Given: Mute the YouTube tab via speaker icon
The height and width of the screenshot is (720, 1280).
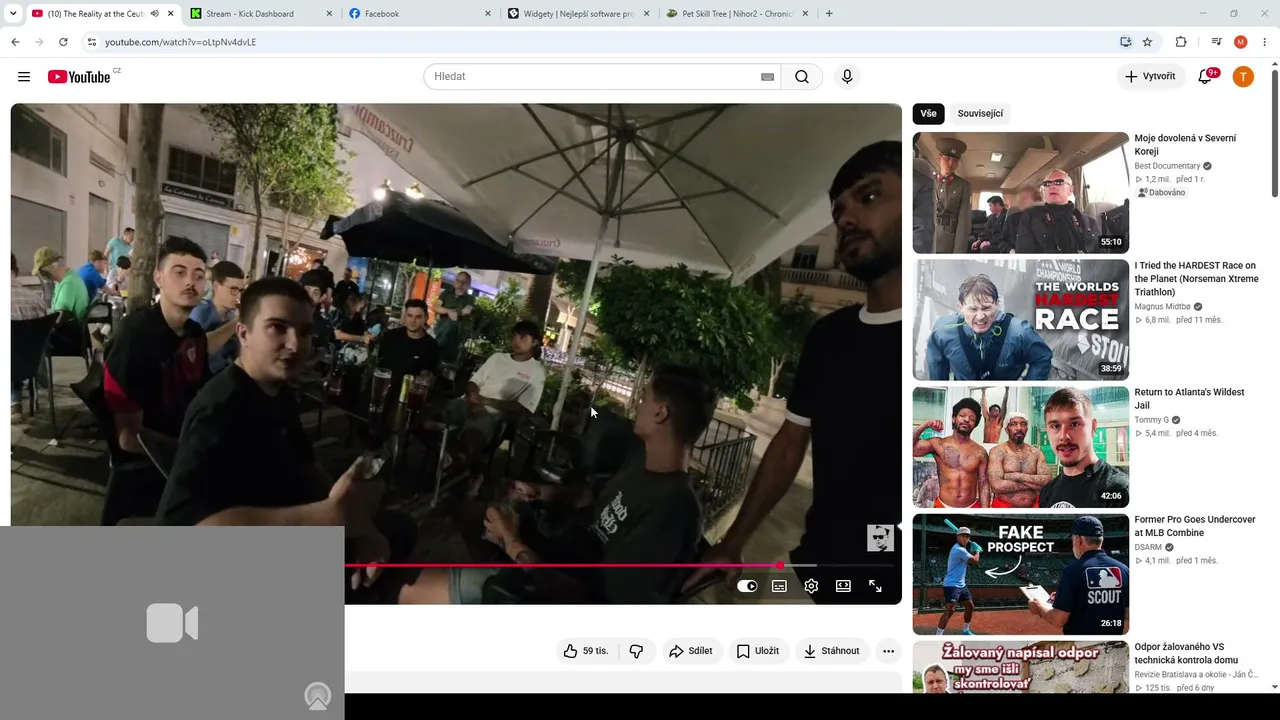Looking at the screenshot, I should [x=154, y=14].
